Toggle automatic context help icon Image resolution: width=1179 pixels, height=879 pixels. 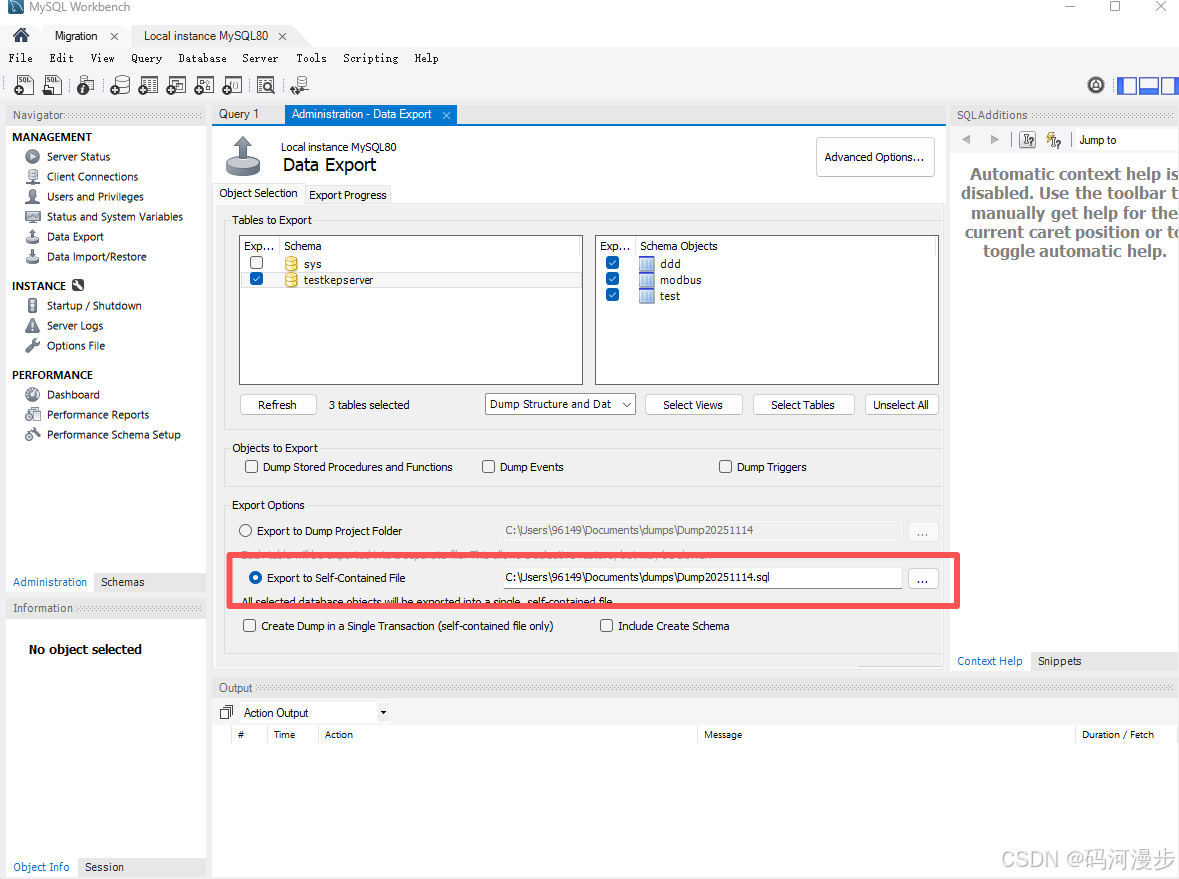[1054, 140]
